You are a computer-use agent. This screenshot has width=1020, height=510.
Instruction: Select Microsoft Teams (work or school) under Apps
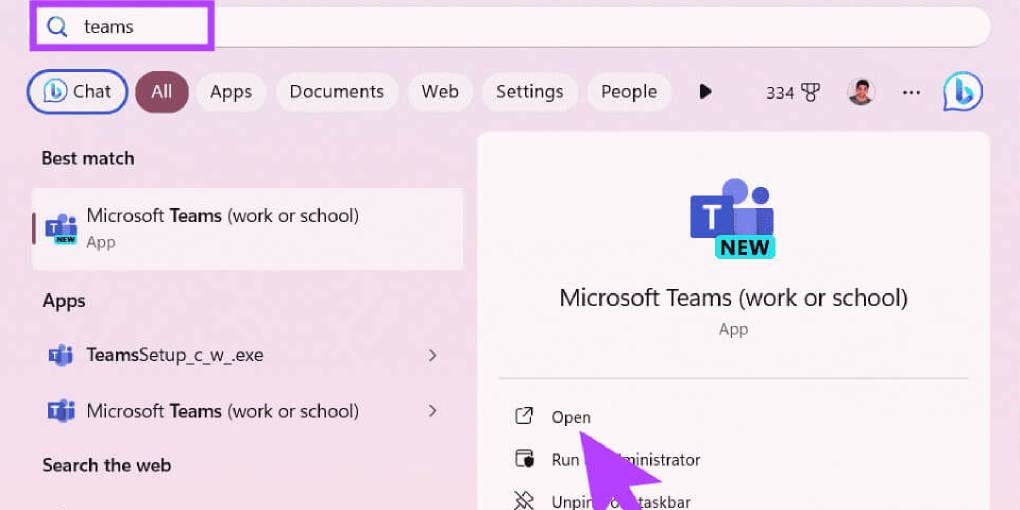click(x=247, y=411)
